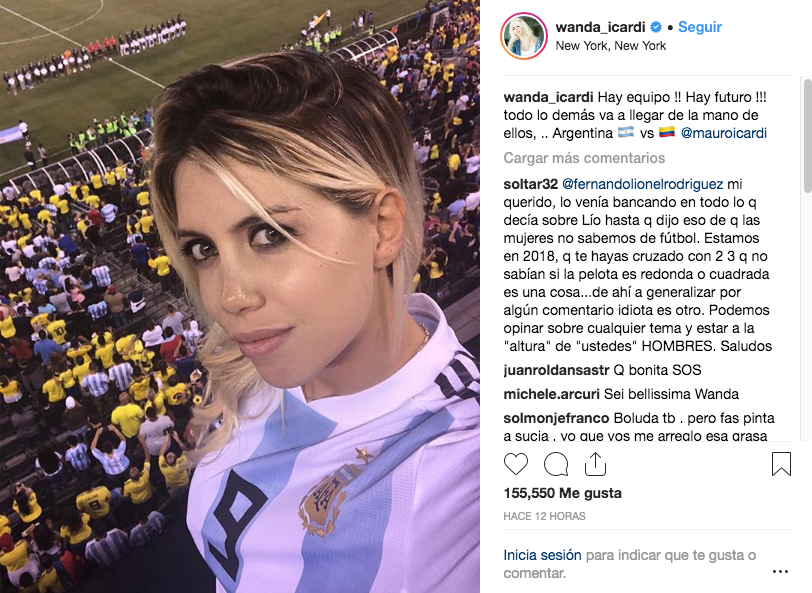Visit soltar32 commenter profile
812x593 pixels.
click(530, 184)
